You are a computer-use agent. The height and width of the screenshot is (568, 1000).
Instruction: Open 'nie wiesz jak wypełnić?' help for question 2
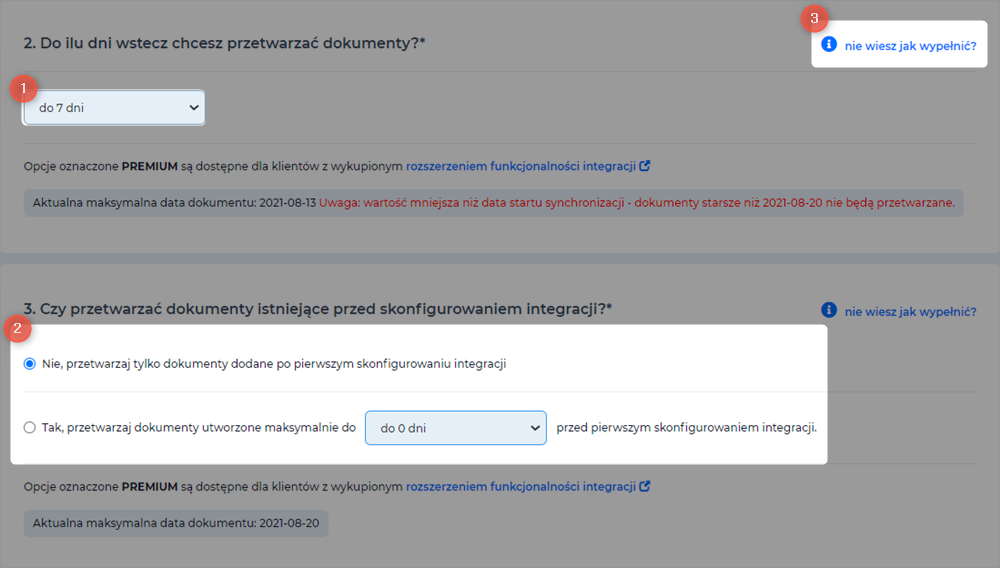[x=910, y=46]
